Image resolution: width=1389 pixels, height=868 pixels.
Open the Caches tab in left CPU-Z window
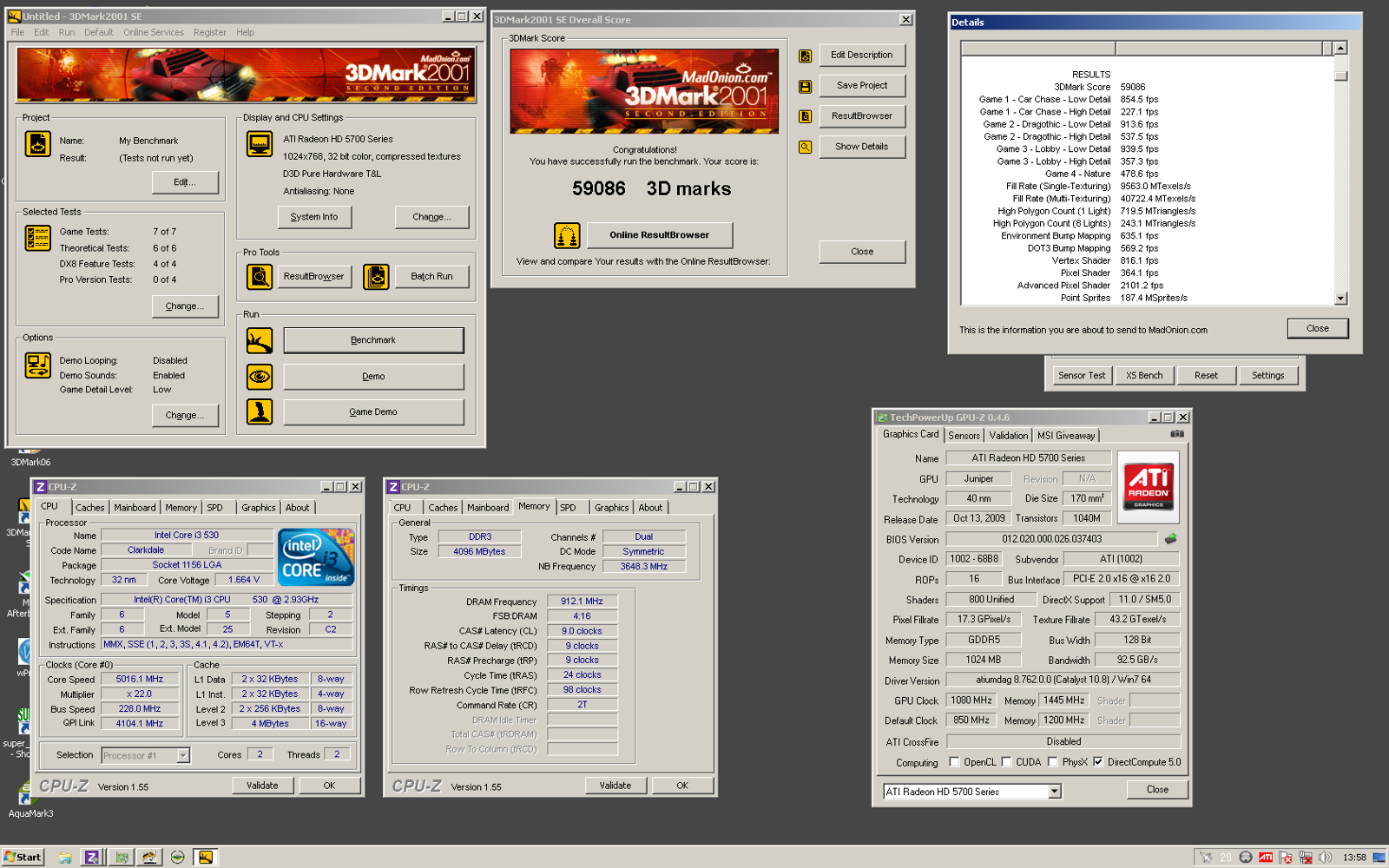(x=89, y=508)
